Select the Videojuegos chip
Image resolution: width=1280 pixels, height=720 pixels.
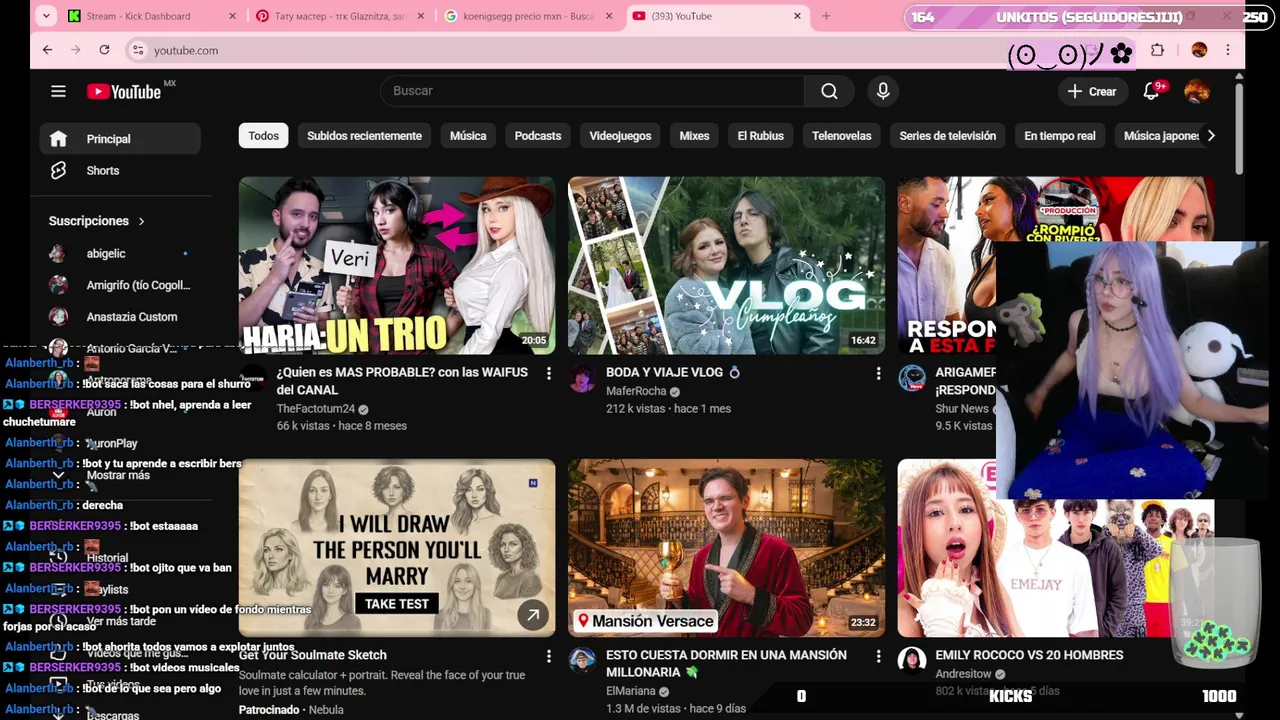click(620, 136)
